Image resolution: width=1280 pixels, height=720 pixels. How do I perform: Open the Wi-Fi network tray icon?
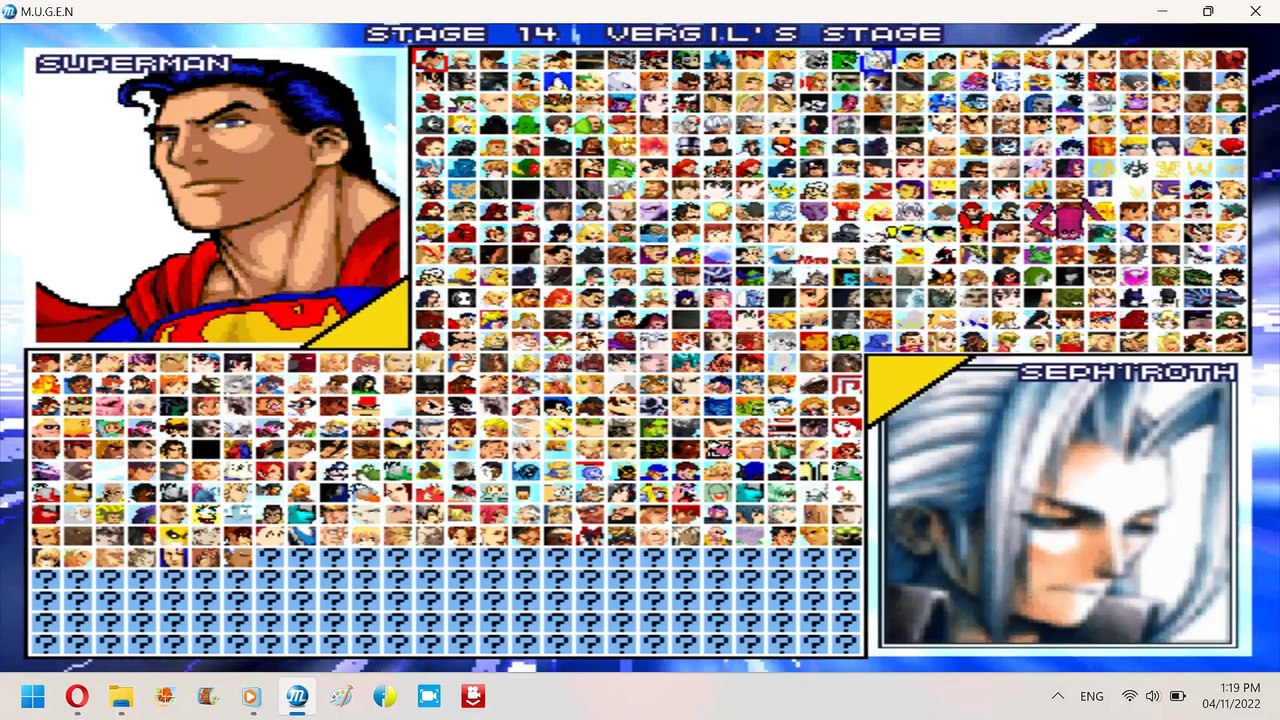[1130, 696]
